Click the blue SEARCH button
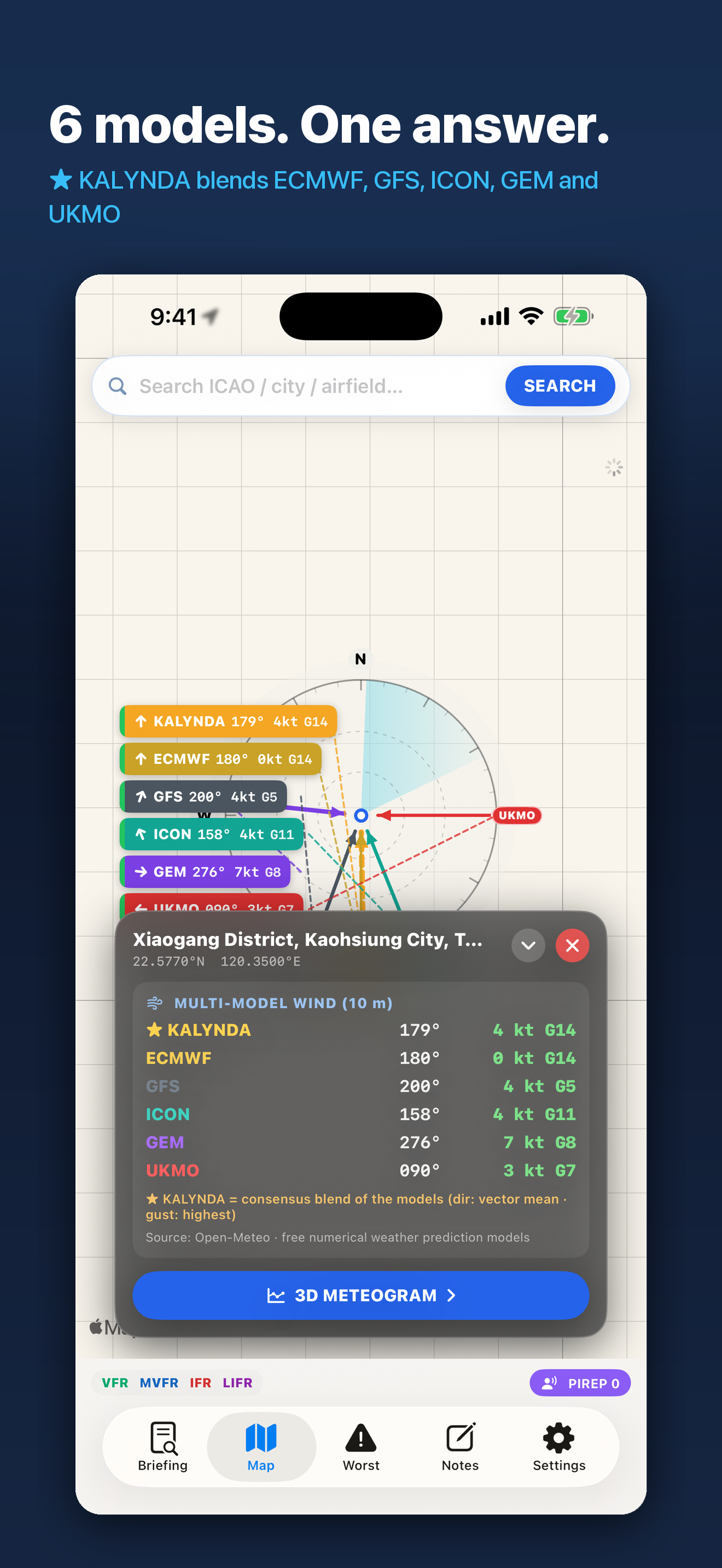 point(560,386)
